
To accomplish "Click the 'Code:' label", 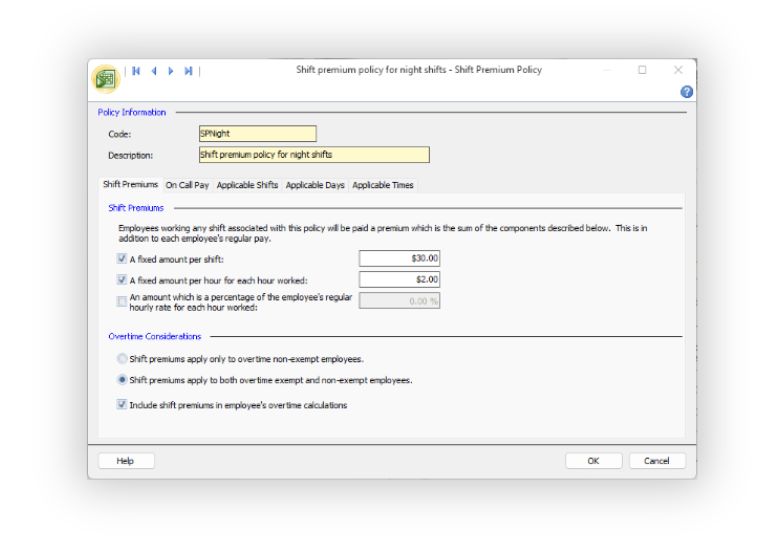I will [x=120, y=134].
